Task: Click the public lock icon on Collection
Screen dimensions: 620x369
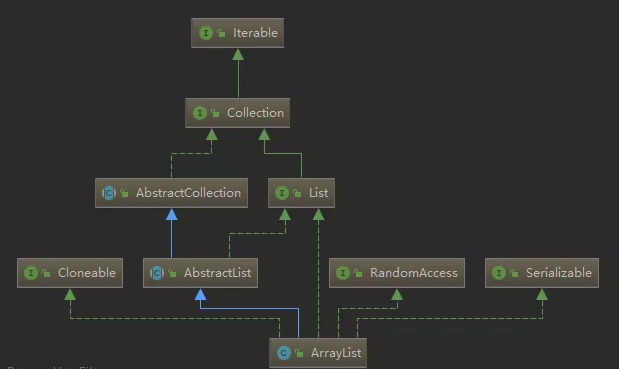Action: click(215, 114)
